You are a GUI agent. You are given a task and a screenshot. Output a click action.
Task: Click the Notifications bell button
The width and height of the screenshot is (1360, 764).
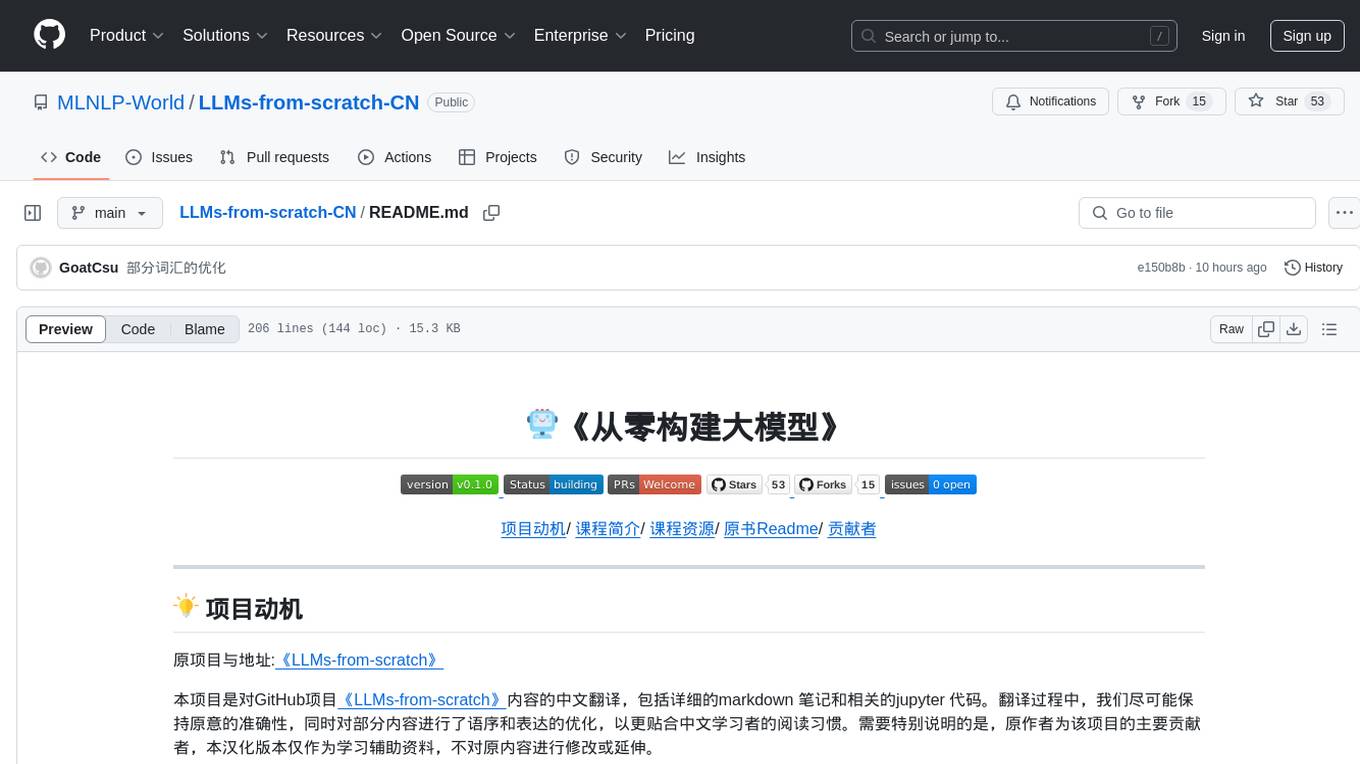[1050, 101]
